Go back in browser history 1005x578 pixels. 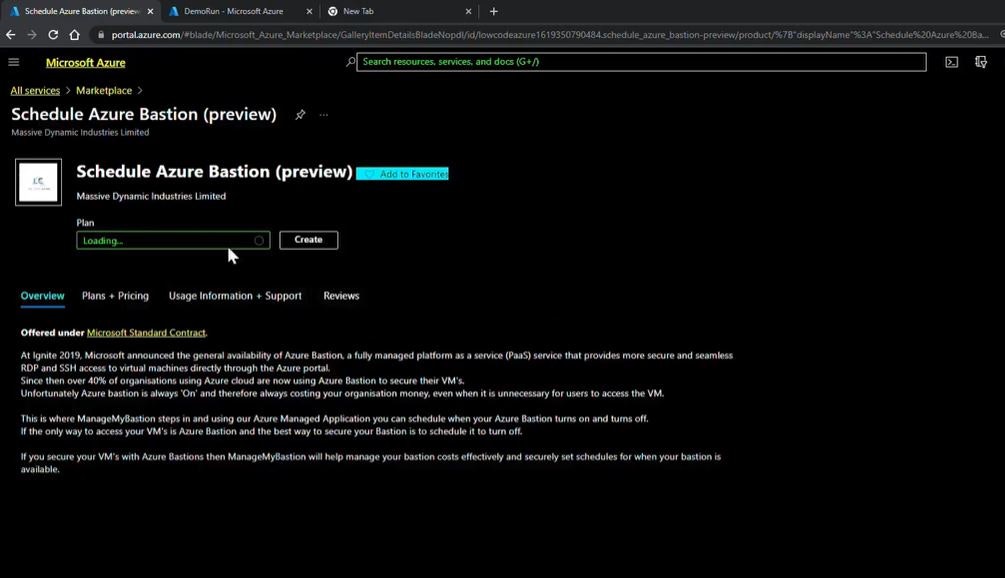pyautogui.click(x=10, y=35)
